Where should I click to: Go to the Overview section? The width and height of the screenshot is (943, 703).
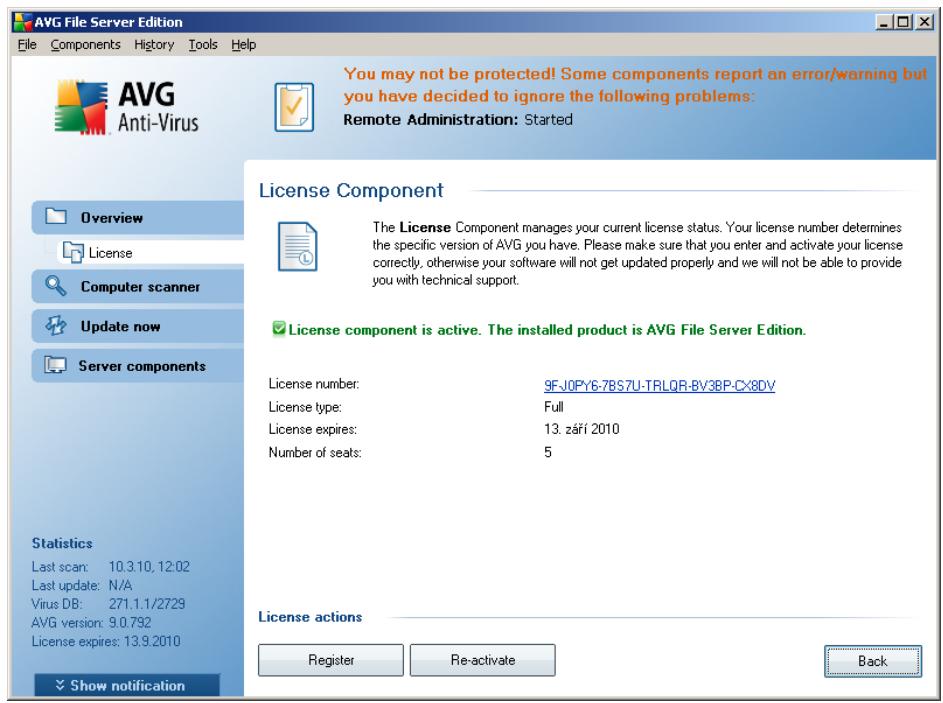click(x=138, y=217)
